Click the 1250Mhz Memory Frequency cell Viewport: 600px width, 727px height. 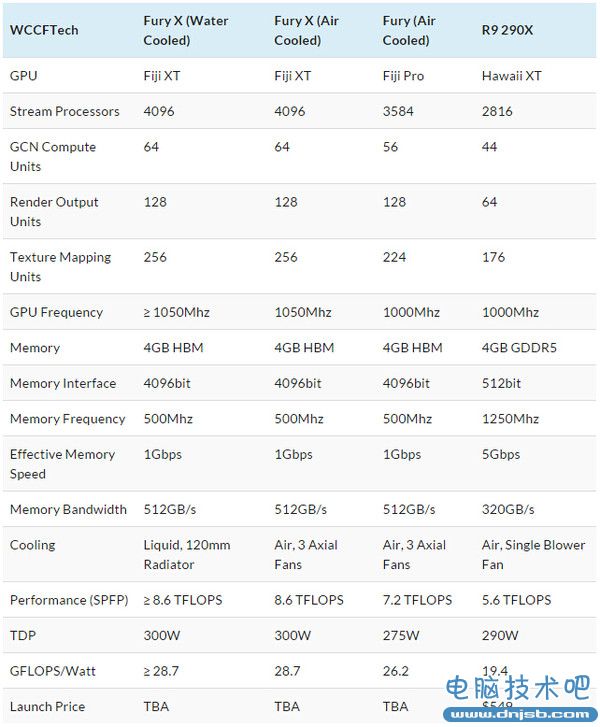pos(511,418)
